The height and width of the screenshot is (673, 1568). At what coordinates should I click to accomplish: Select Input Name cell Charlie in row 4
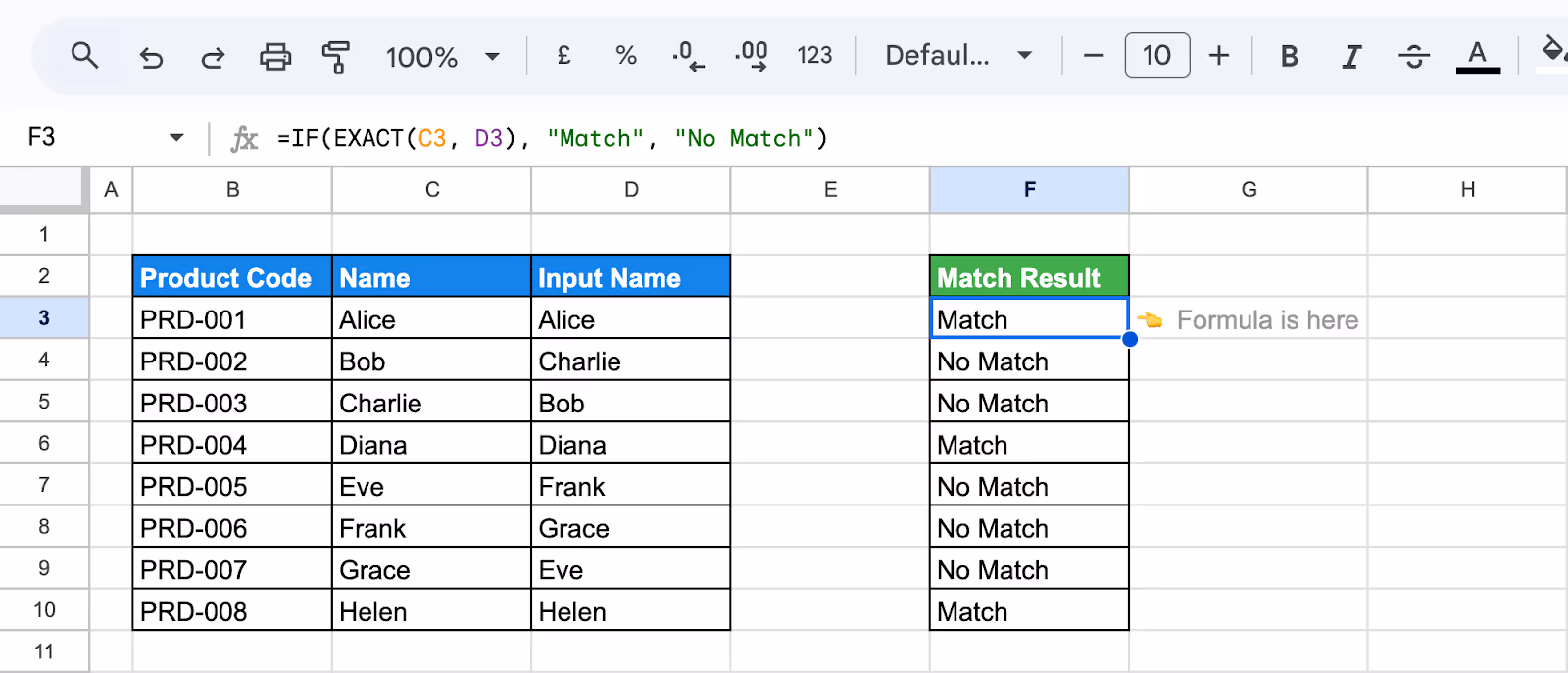pos(631,361)
